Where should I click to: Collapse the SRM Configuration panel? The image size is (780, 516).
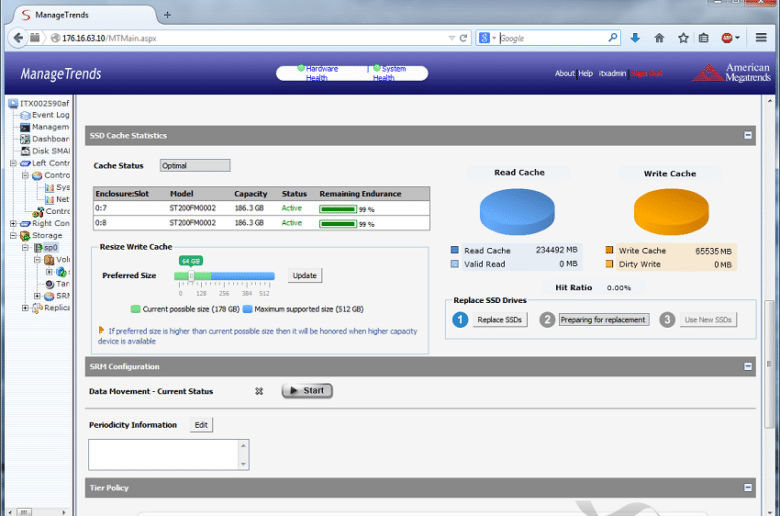pos(747,366)
